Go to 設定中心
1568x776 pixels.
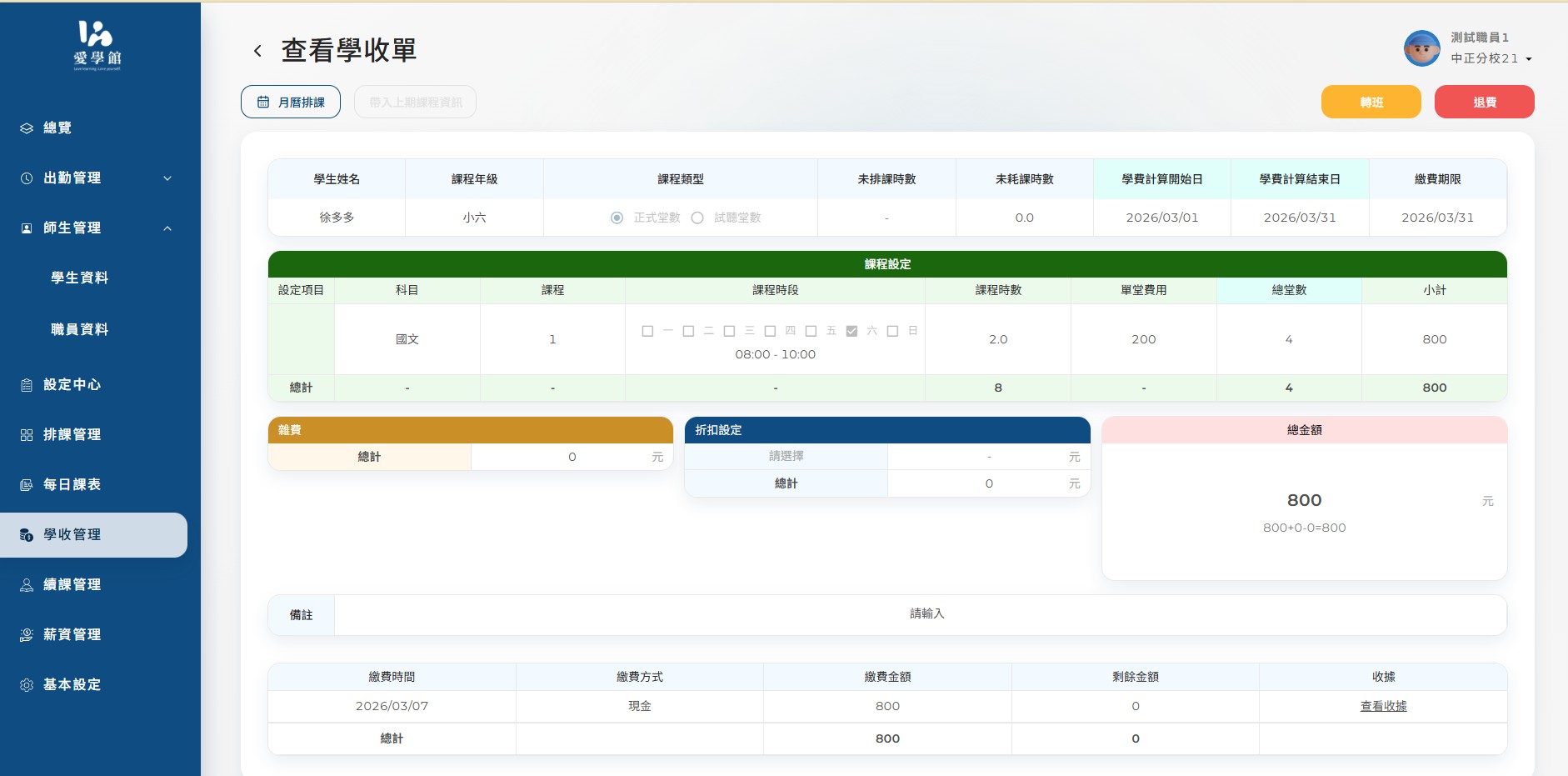(x=72, y=384)
